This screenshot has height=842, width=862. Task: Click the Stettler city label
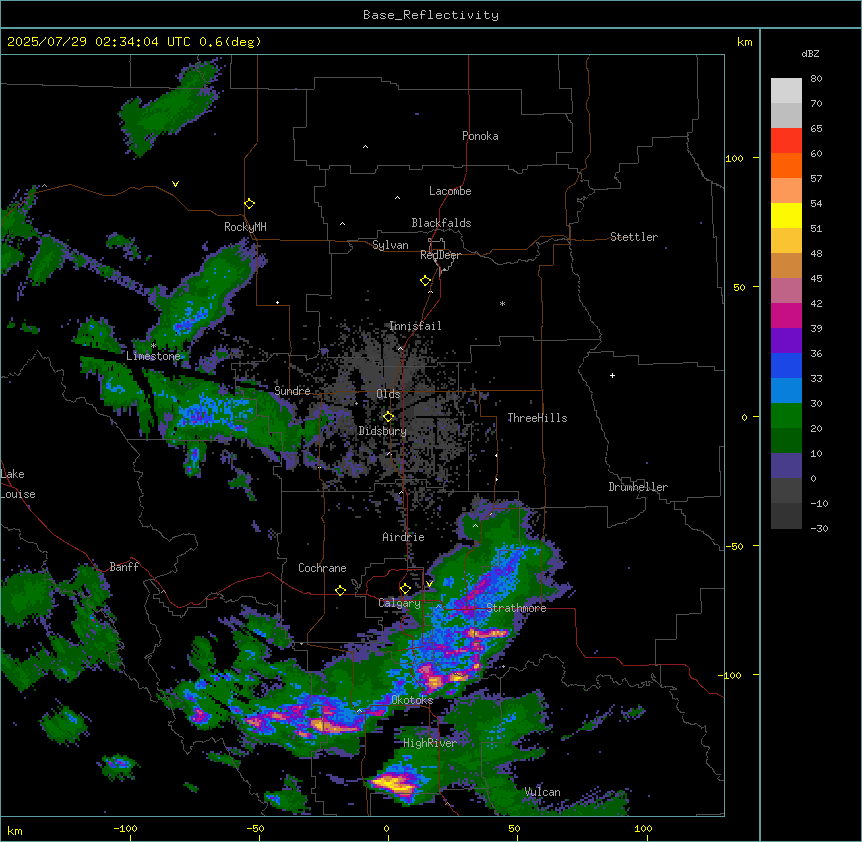(x=634, y=237)
